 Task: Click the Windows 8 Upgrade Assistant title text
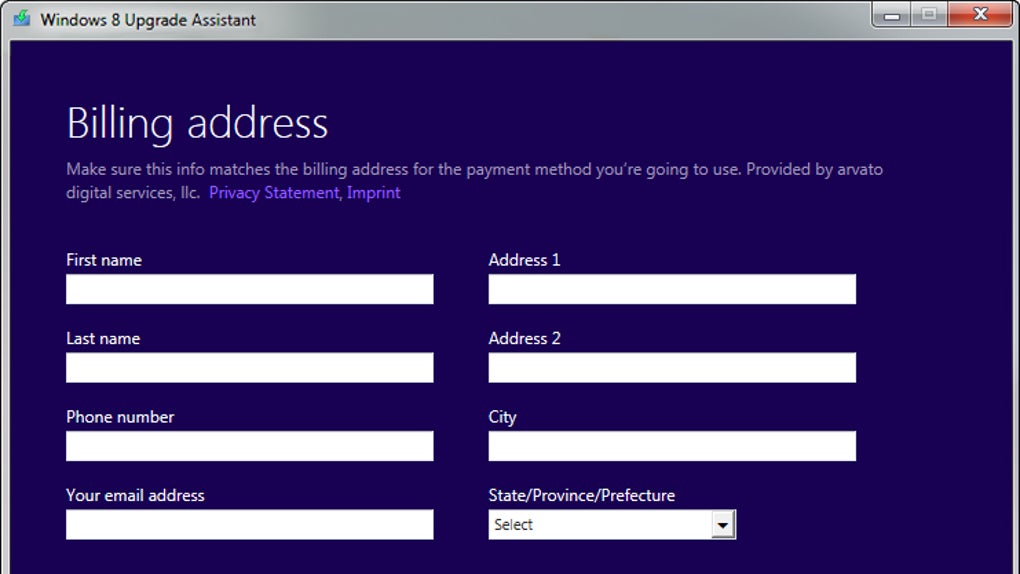pyautogui.click(x=148, y=20)
